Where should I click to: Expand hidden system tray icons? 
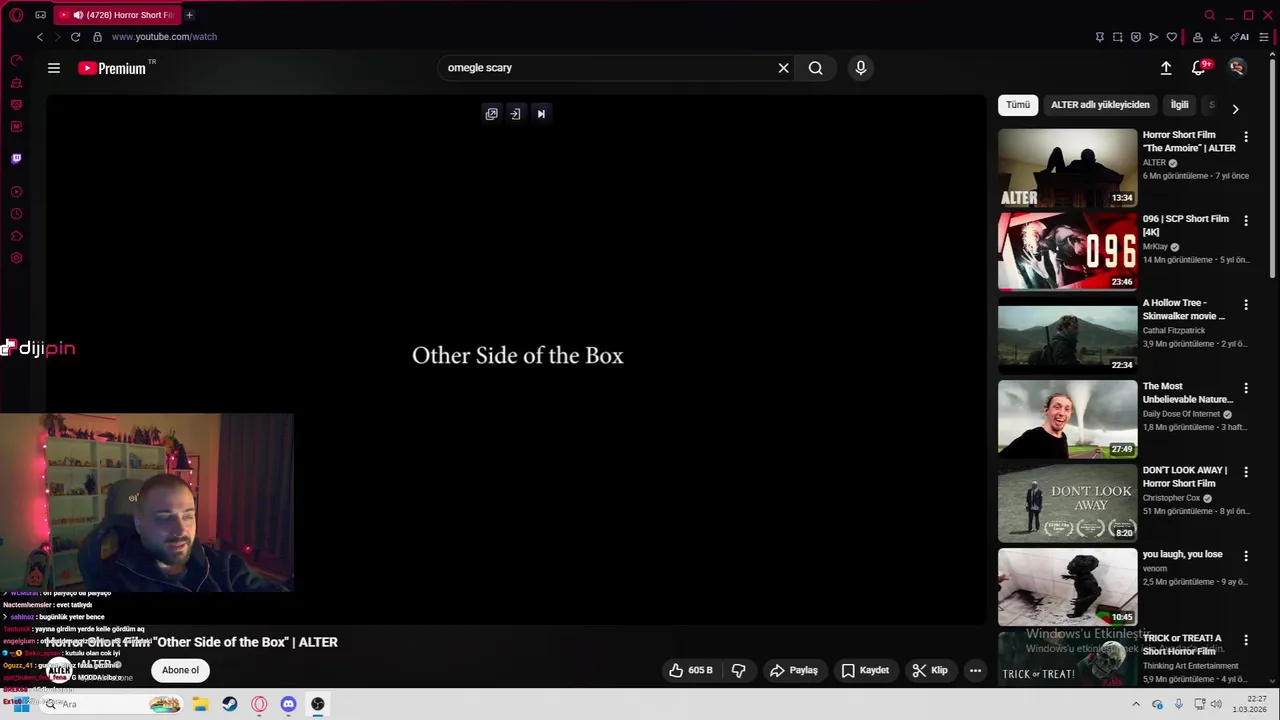(x=1135, y=704)
